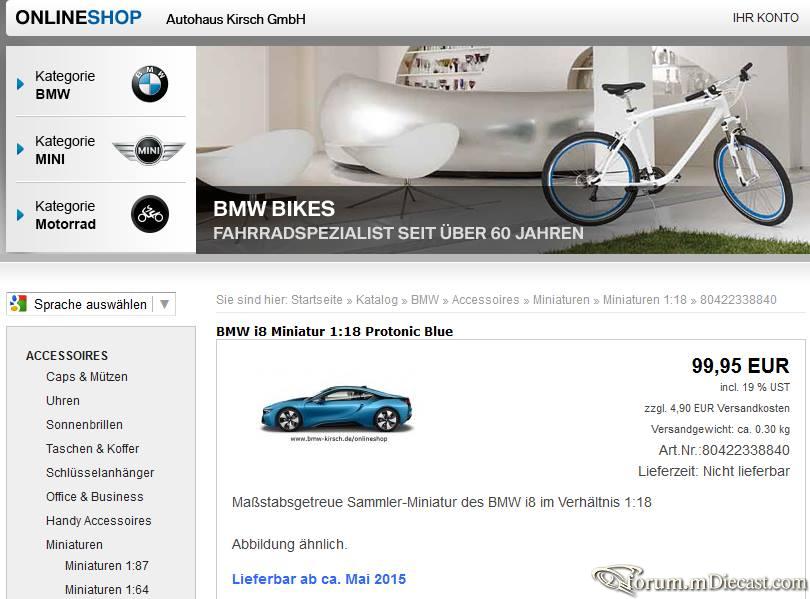Open Miniaturen 1:87 subcategory

pos(107,566)
